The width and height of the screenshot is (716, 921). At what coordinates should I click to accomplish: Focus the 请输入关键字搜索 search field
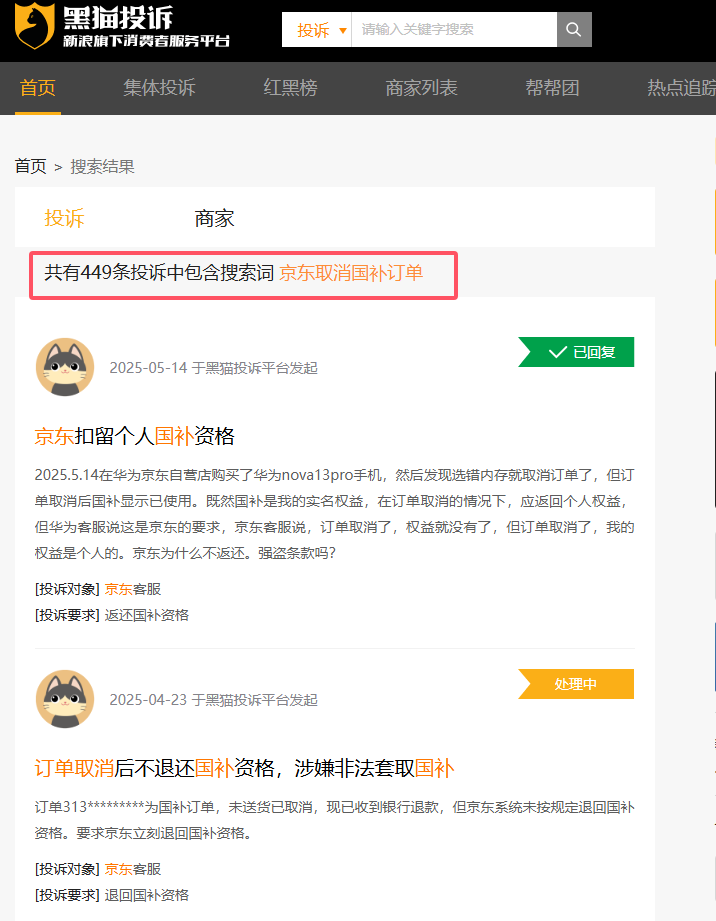pyautogui.click(x=454, y=29)
